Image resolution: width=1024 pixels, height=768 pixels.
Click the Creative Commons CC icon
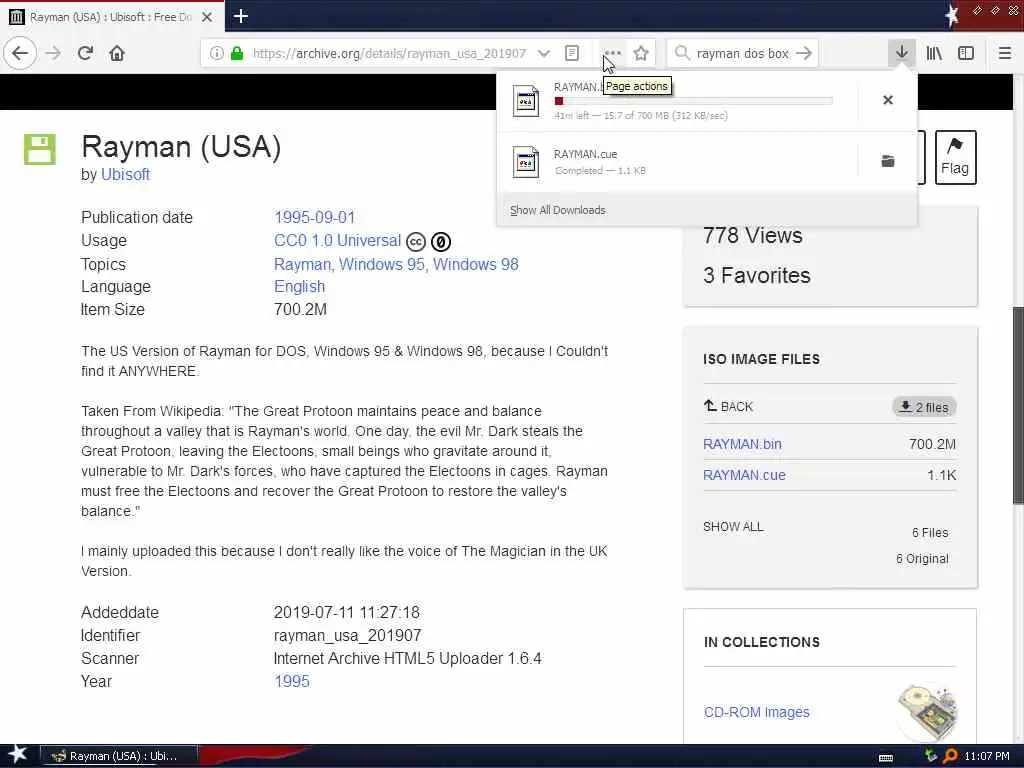[x=416, y=242]
